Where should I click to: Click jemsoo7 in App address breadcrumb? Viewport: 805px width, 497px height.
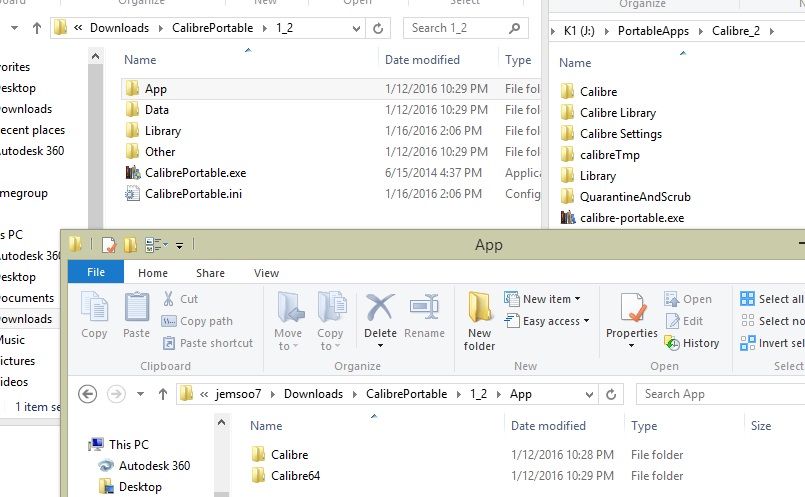238,394
